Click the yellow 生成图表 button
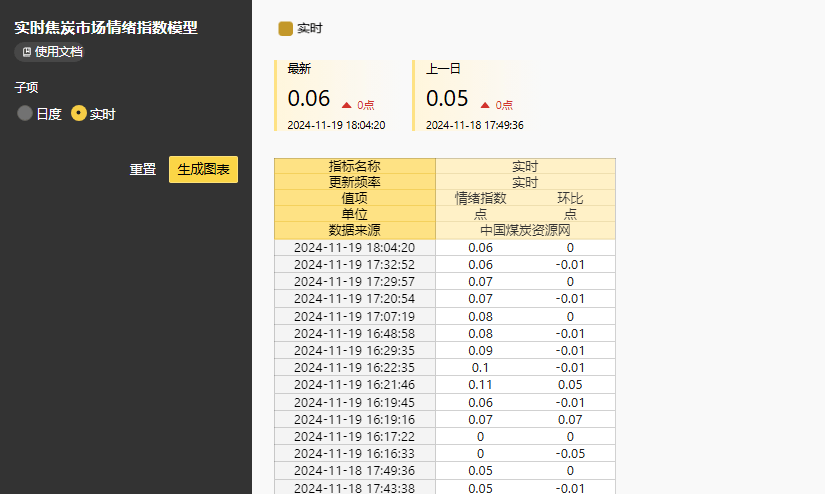825x494 pixels. click(203, 169)
